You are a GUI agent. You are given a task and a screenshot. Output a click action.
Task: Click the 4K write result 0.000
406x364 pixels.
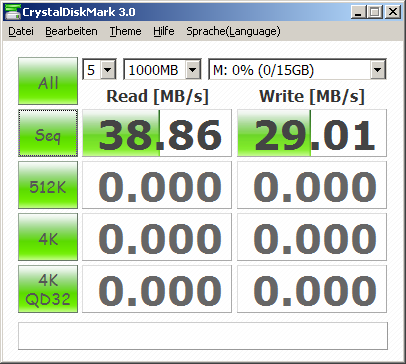(312, 237)
